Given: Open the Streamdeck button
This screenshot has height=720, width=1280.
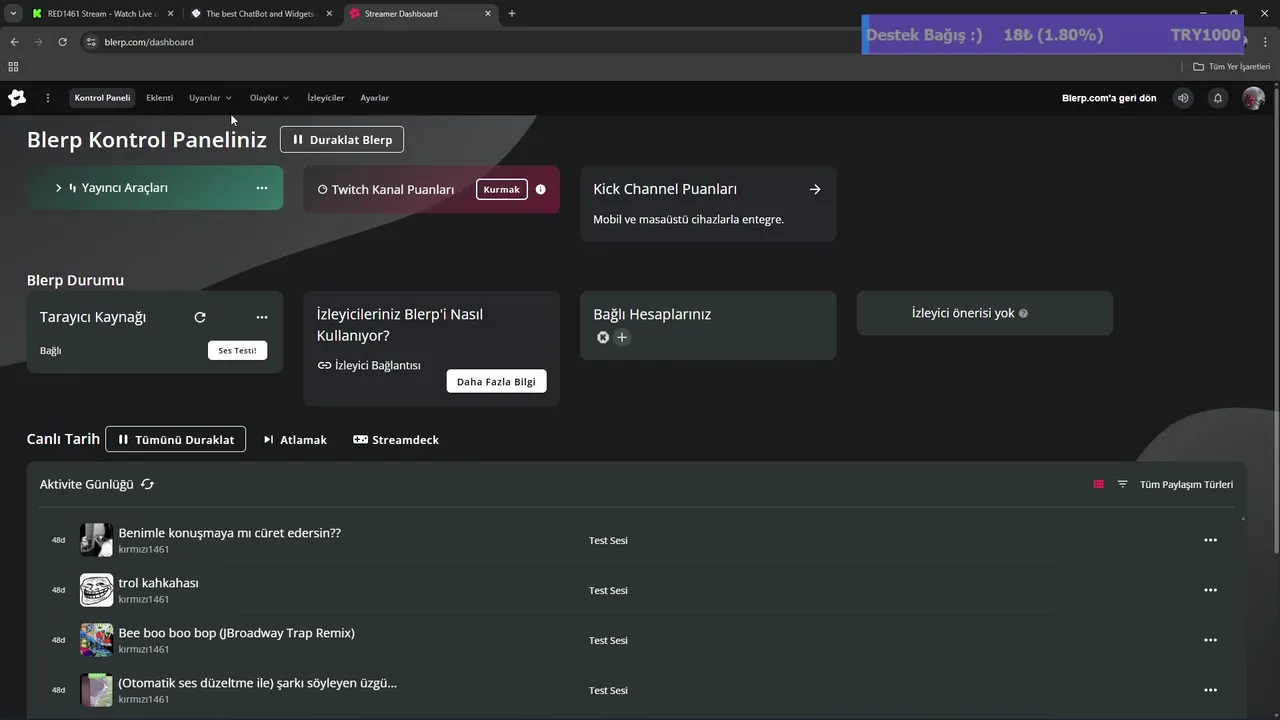Looking at the screenshot, I should coord(396,439).
